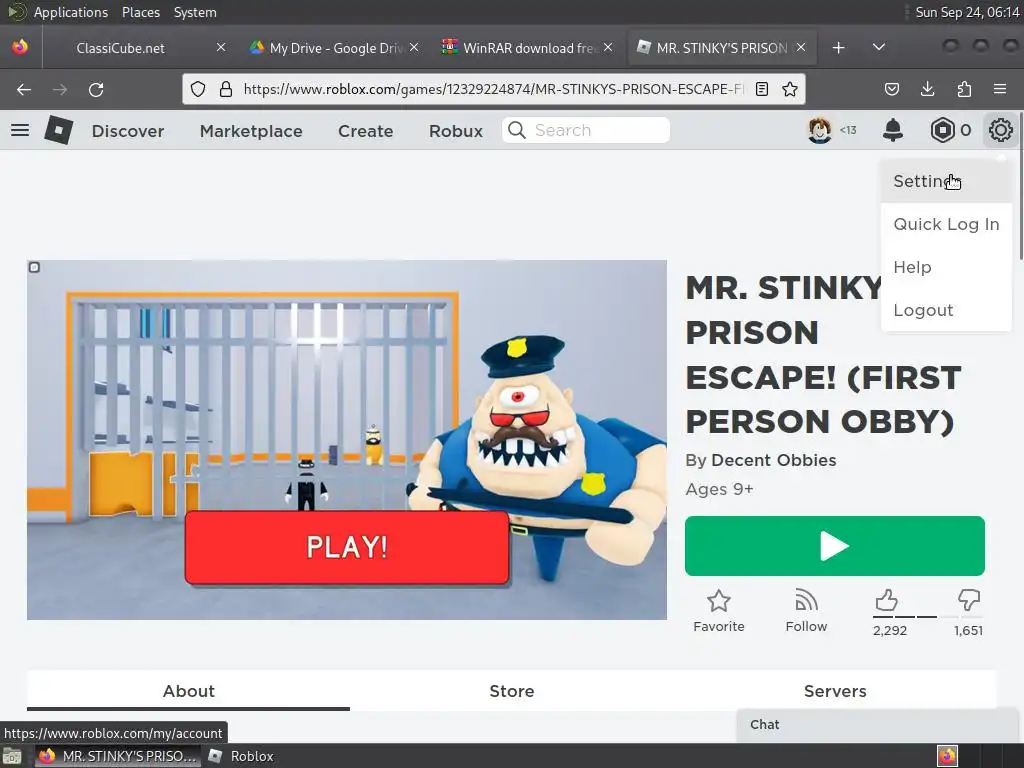1024x768 pixels.
Task: Bookmark this page with star
Action: coord(790,89)
